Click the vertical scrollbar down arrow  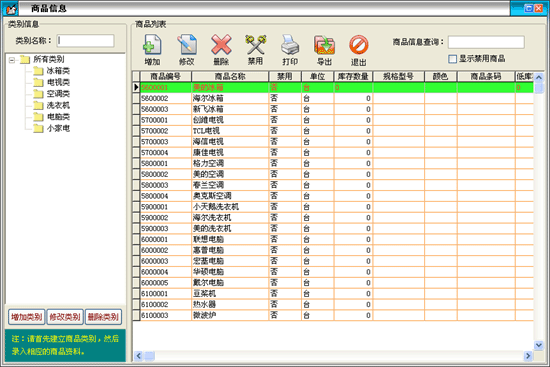coord(539,345)
